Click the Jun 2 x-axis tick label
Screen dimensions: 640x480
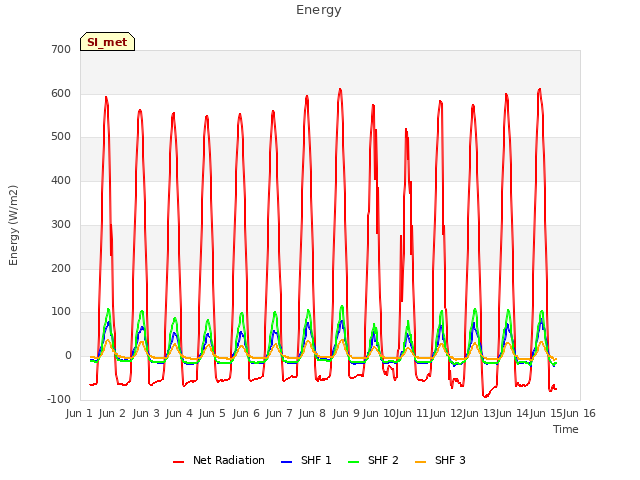(112, 413)
